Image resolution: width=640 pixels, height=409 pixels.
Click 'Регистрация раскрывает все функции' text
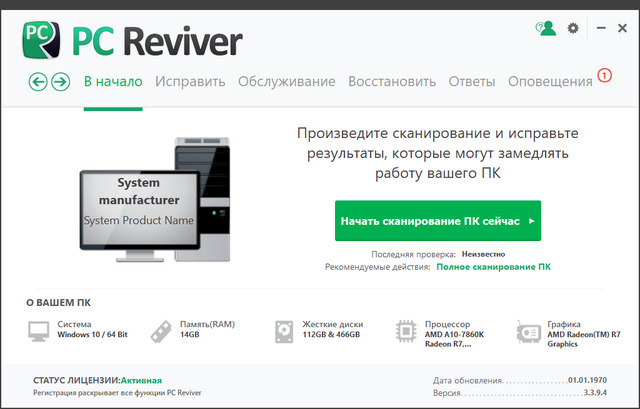[x=99, y=393]
